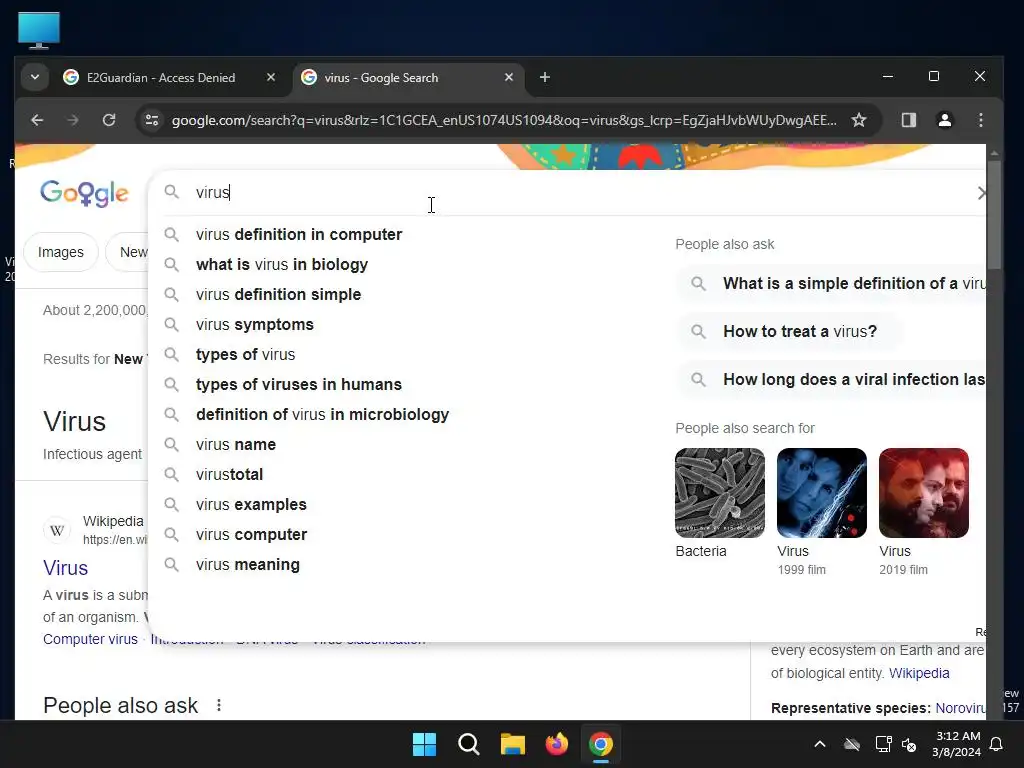Open Virus 1999 film thumbnail
1024x768 pixels.
[822, 493]
